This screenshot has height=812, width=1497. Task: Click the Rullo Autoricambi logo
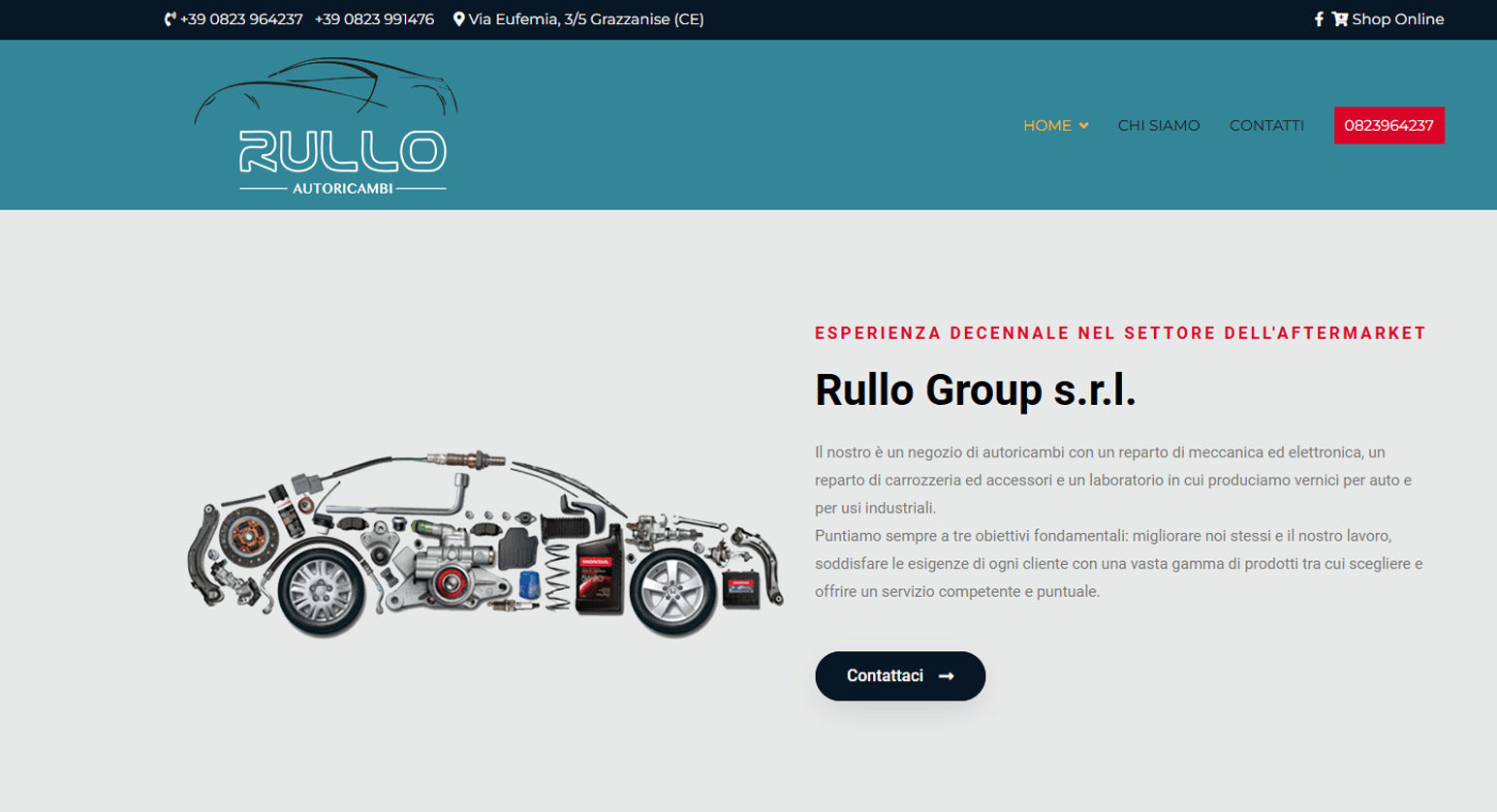click(326, 126)
